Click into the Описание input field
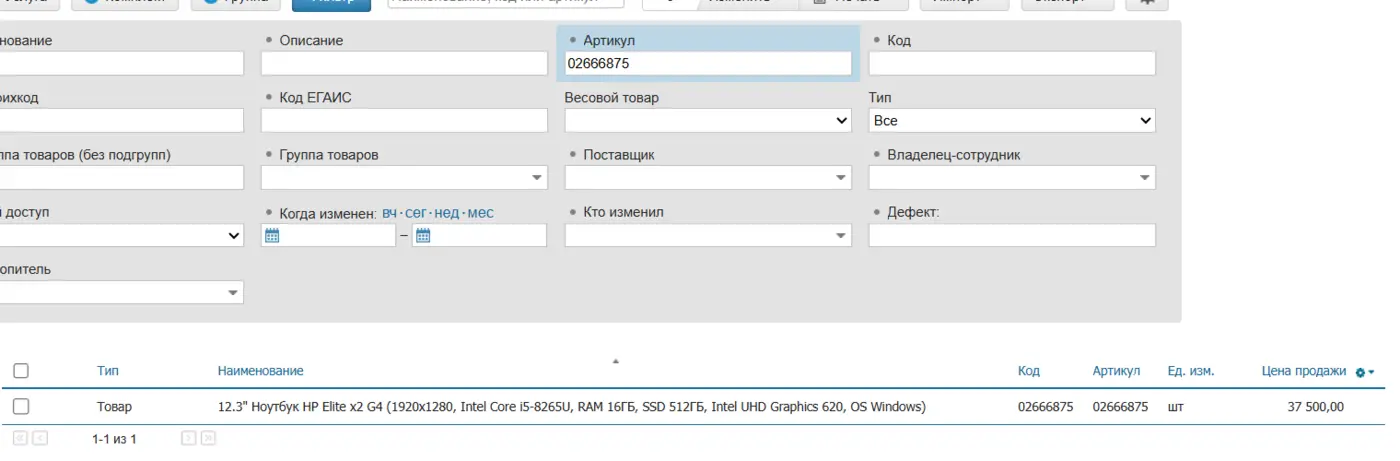 coord(404,63)
